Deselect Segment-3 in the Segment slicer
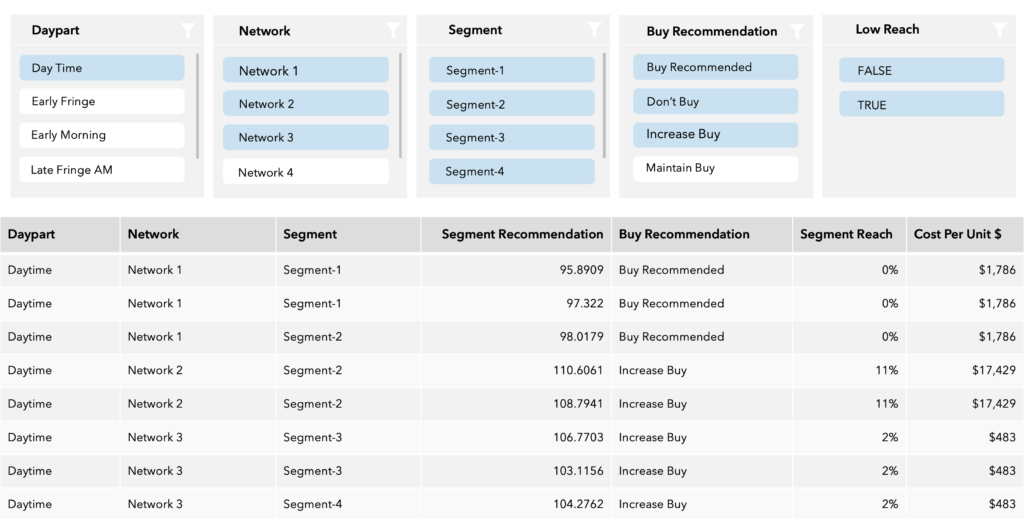This screenshot has width=1024, height=519. (x=512, y=138)
